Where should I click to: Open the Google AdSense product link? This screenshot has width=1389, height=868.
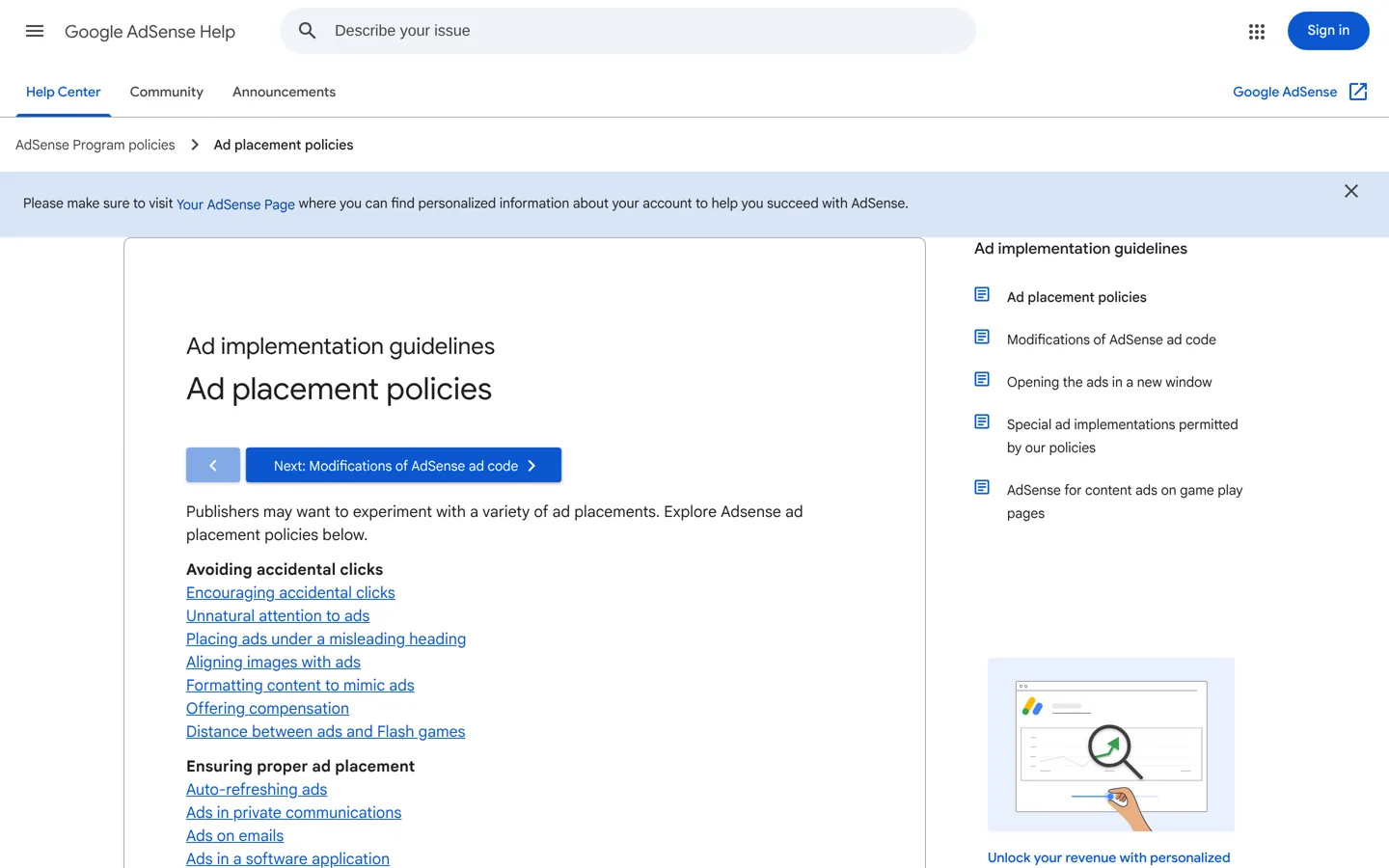[1285, 92]
